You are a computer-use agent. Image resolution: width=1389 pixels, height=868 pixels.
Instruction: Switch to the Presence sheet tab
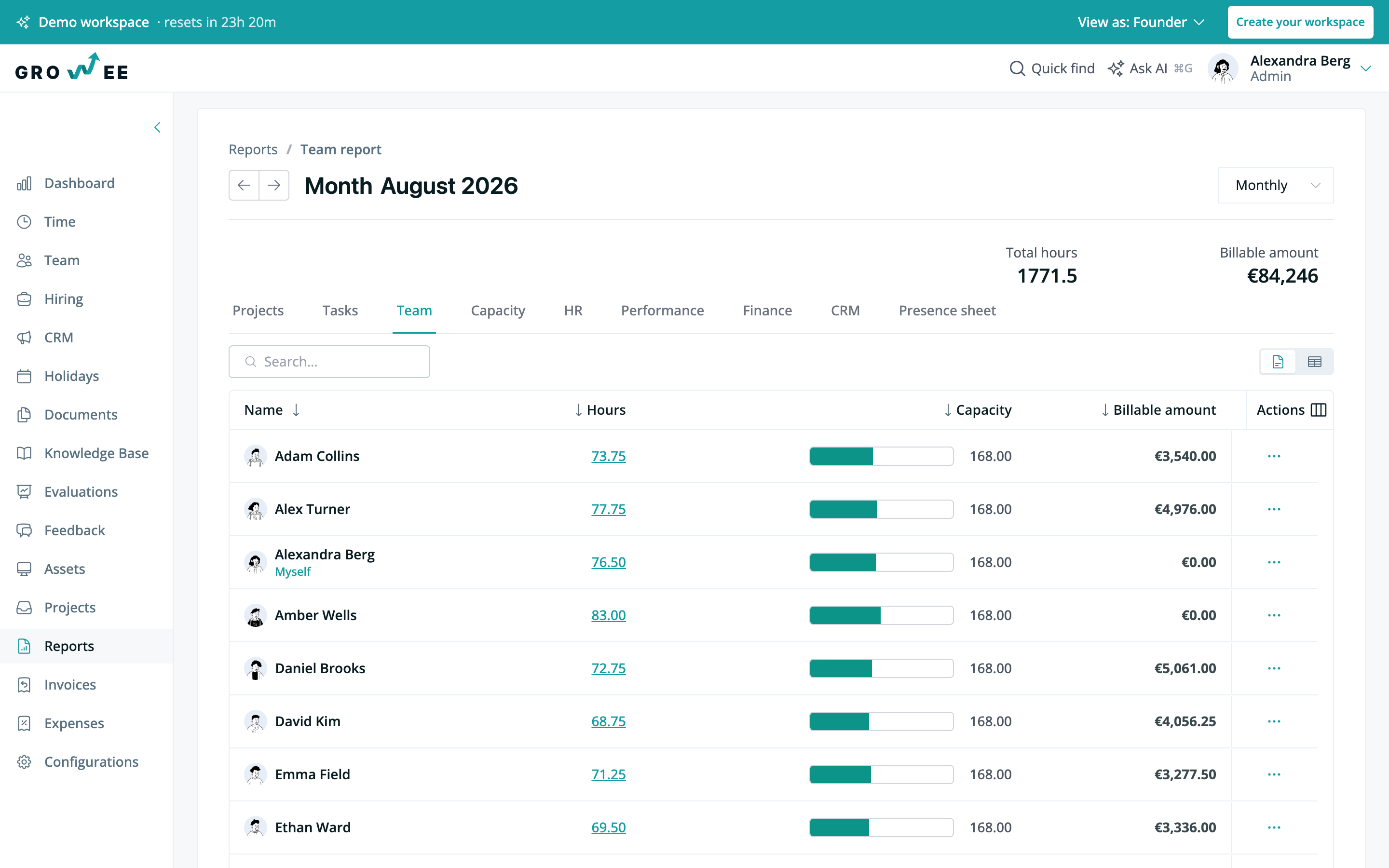[947, 311]
